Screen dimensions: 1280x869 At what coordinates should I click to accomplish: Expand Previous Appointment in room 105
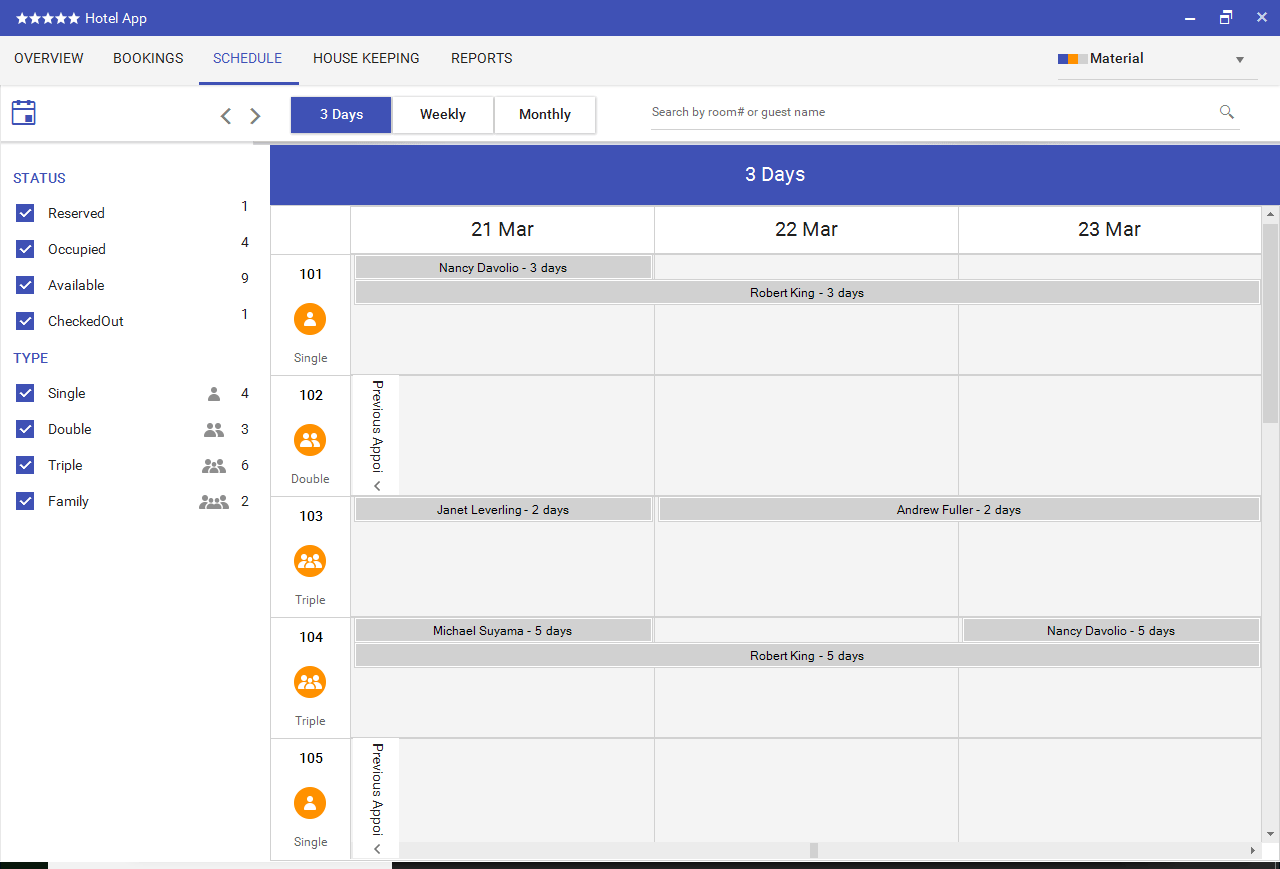pos(377,798)
